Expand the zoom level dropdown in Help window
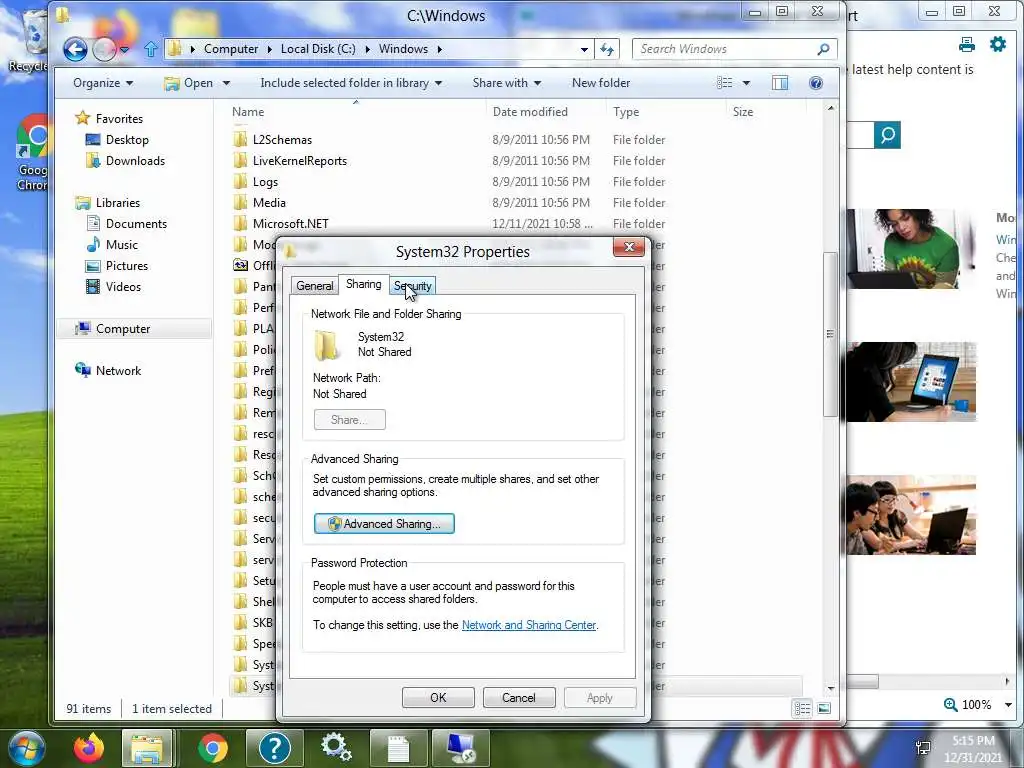 click(1008, 705)
